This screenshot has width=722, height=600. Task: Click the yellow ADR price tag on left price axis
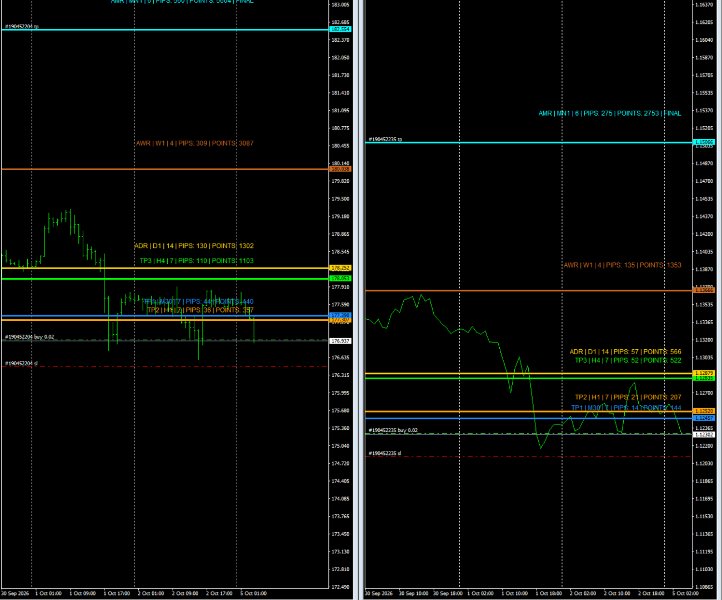(x=341, y=268)
